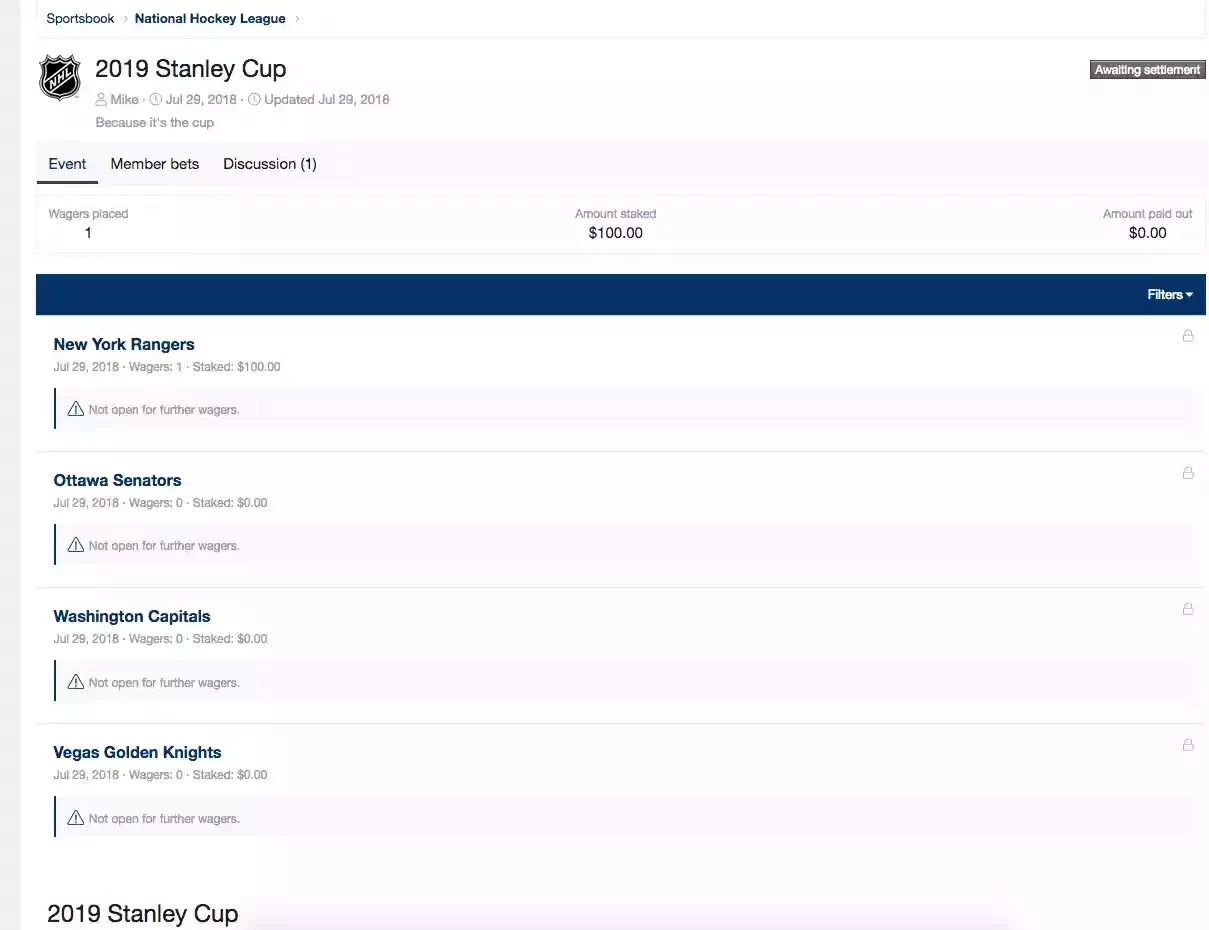
Task: Open author Mike's profile link
Action: point(125,99)
